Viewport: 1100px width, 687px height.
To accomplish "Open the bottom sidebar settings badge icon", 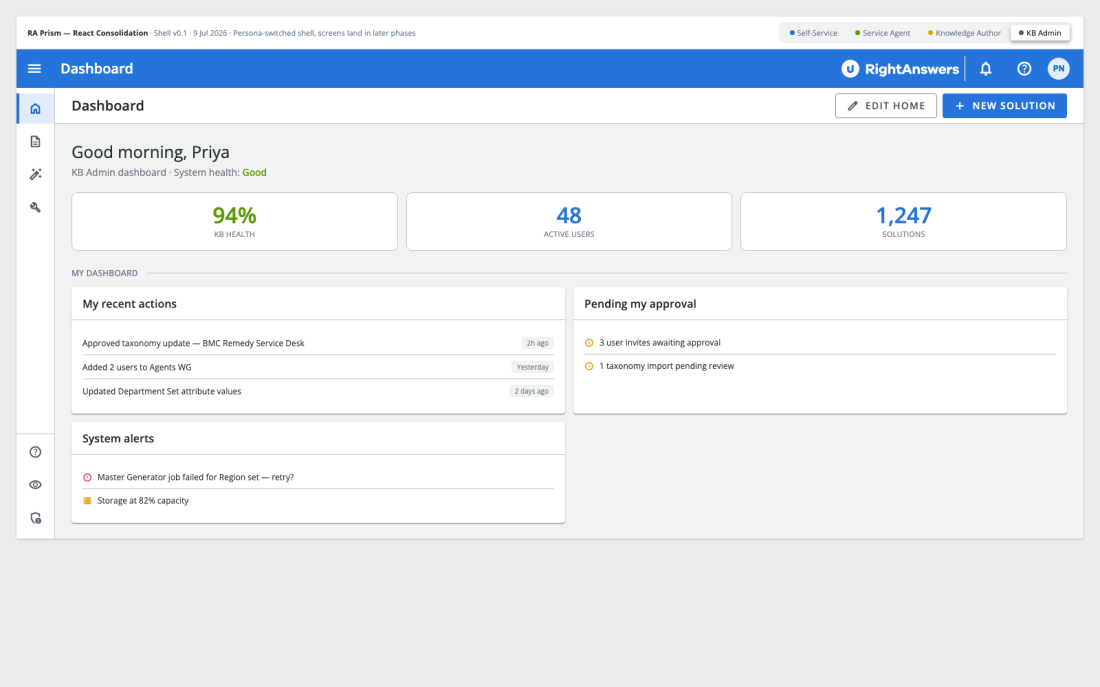I will [36, 518].
